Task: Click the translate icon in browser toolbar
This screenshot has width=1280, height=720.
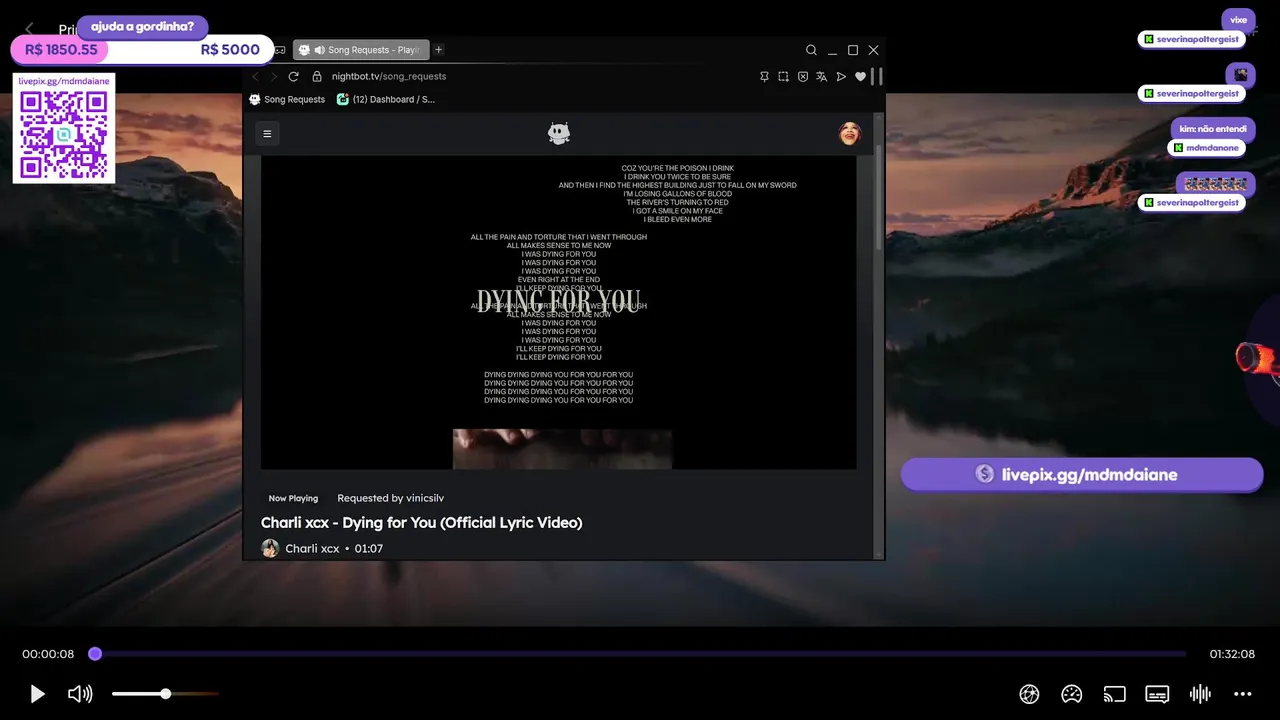Action: [x=821, y=76]
